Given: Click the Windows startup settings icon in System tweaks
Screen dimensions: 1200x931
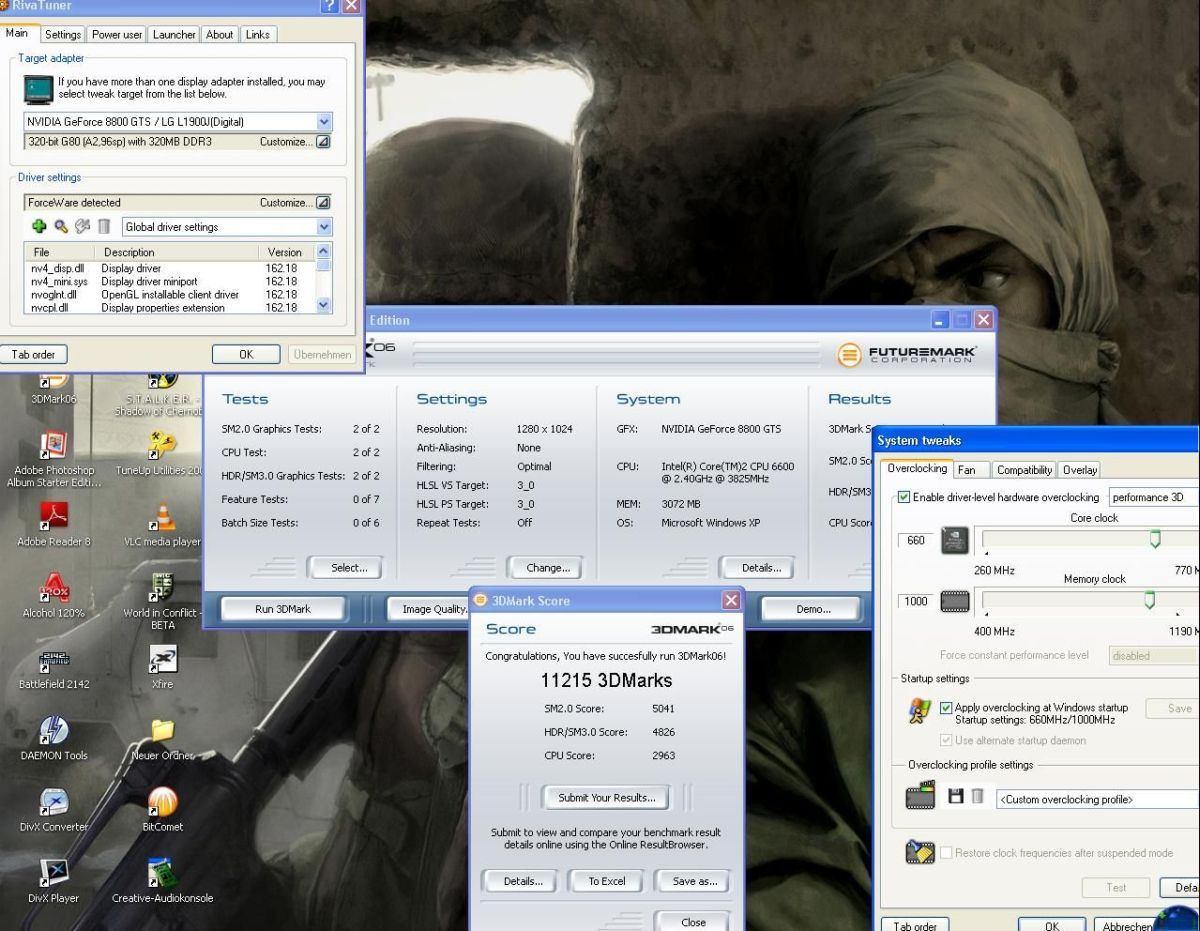Looking at the screenshot, I should [919, 712].
